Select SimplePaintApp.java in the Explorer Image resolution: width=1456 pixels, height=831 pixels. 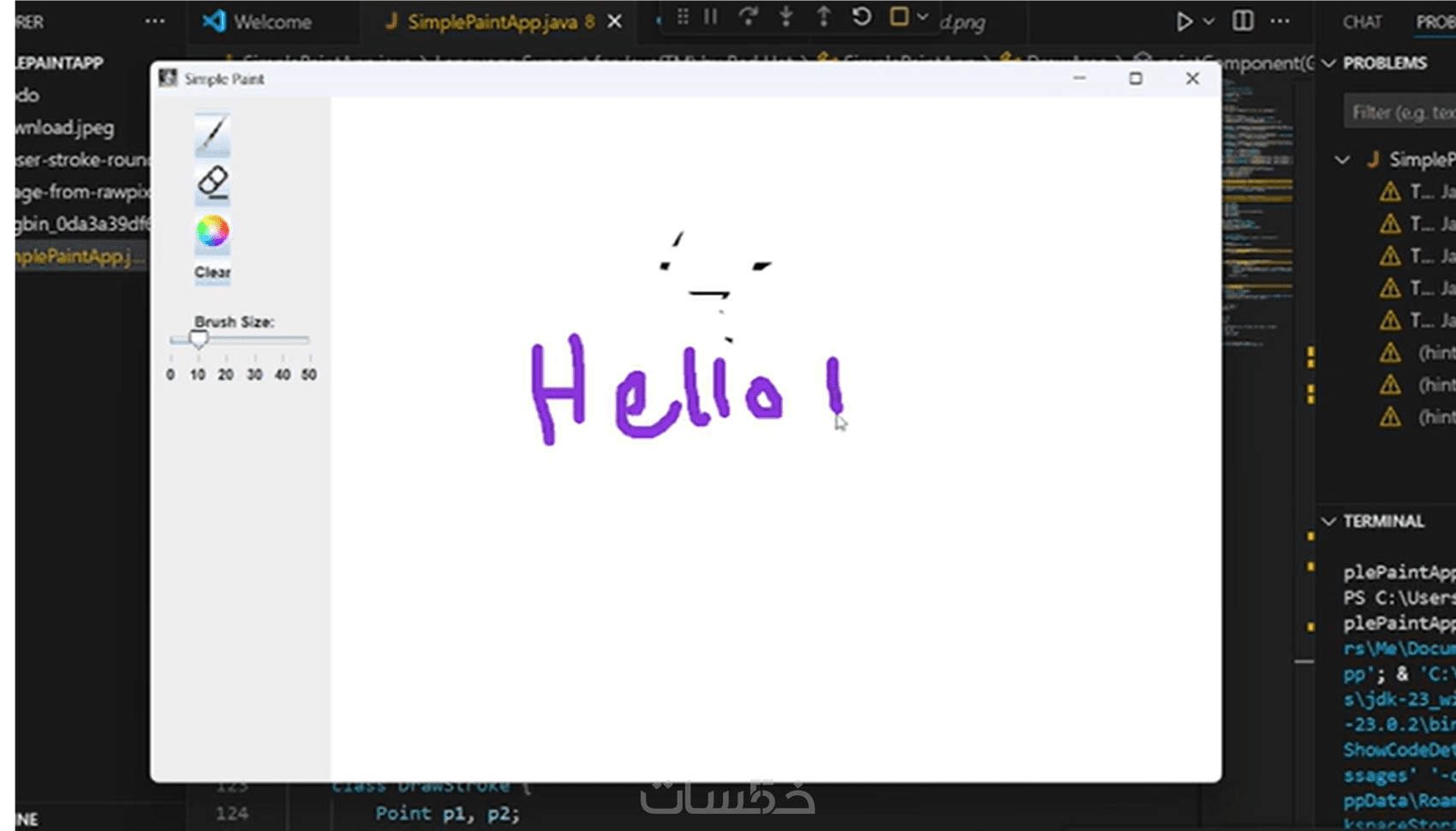[81, 256]
